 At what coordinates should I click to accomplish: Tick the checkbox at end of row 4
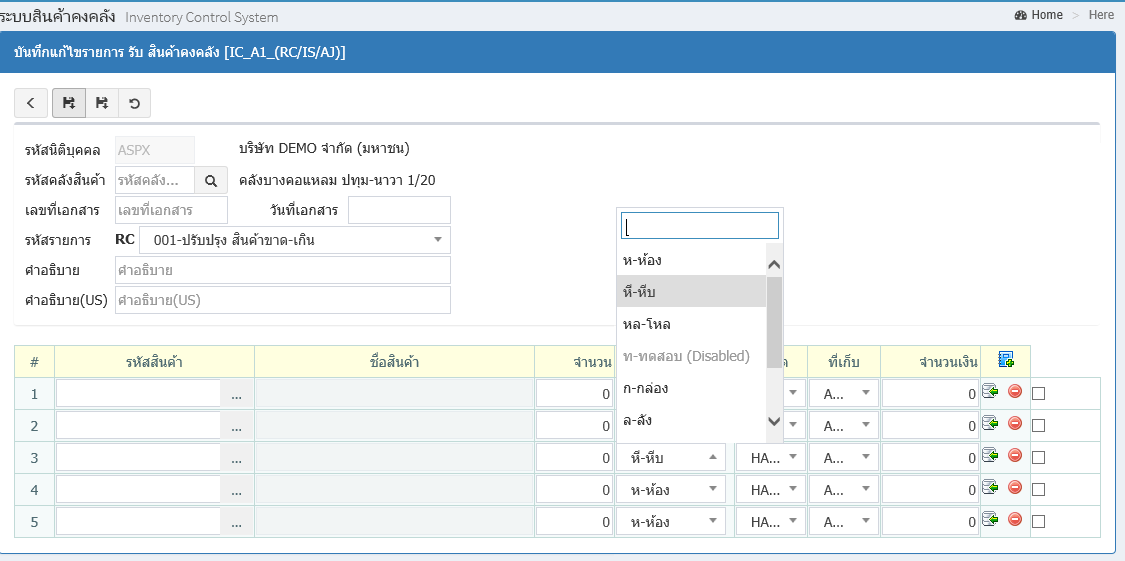tap(1039, 490)
